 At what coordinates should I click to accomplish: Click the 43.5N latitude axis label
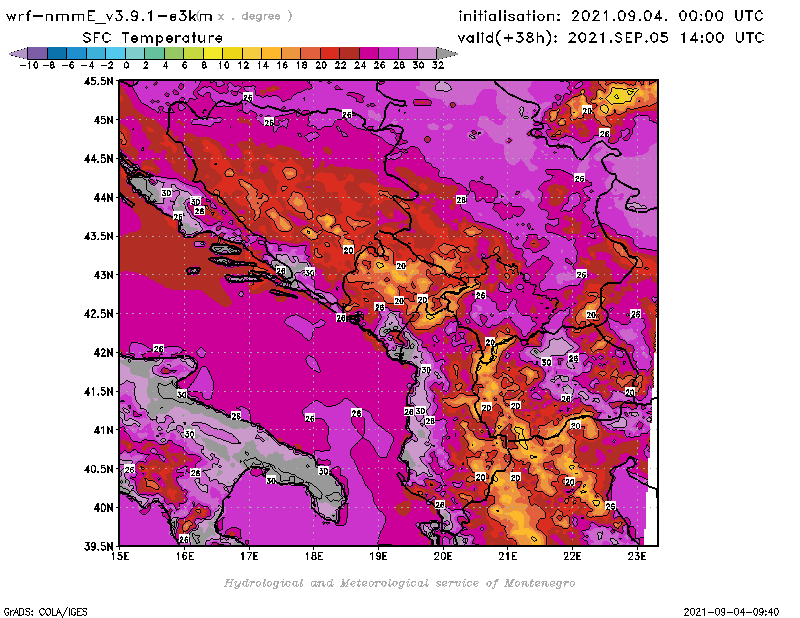[x=98, y=236]
